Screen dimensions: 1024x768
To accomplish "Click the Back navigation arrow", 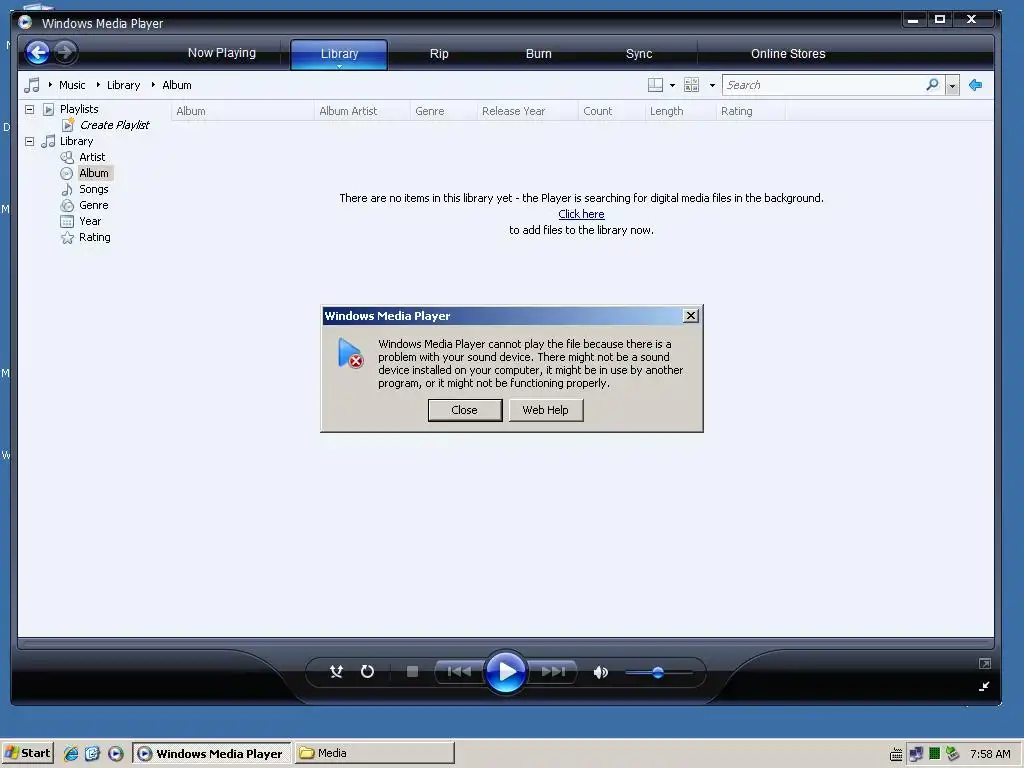I will click(38, 52).
